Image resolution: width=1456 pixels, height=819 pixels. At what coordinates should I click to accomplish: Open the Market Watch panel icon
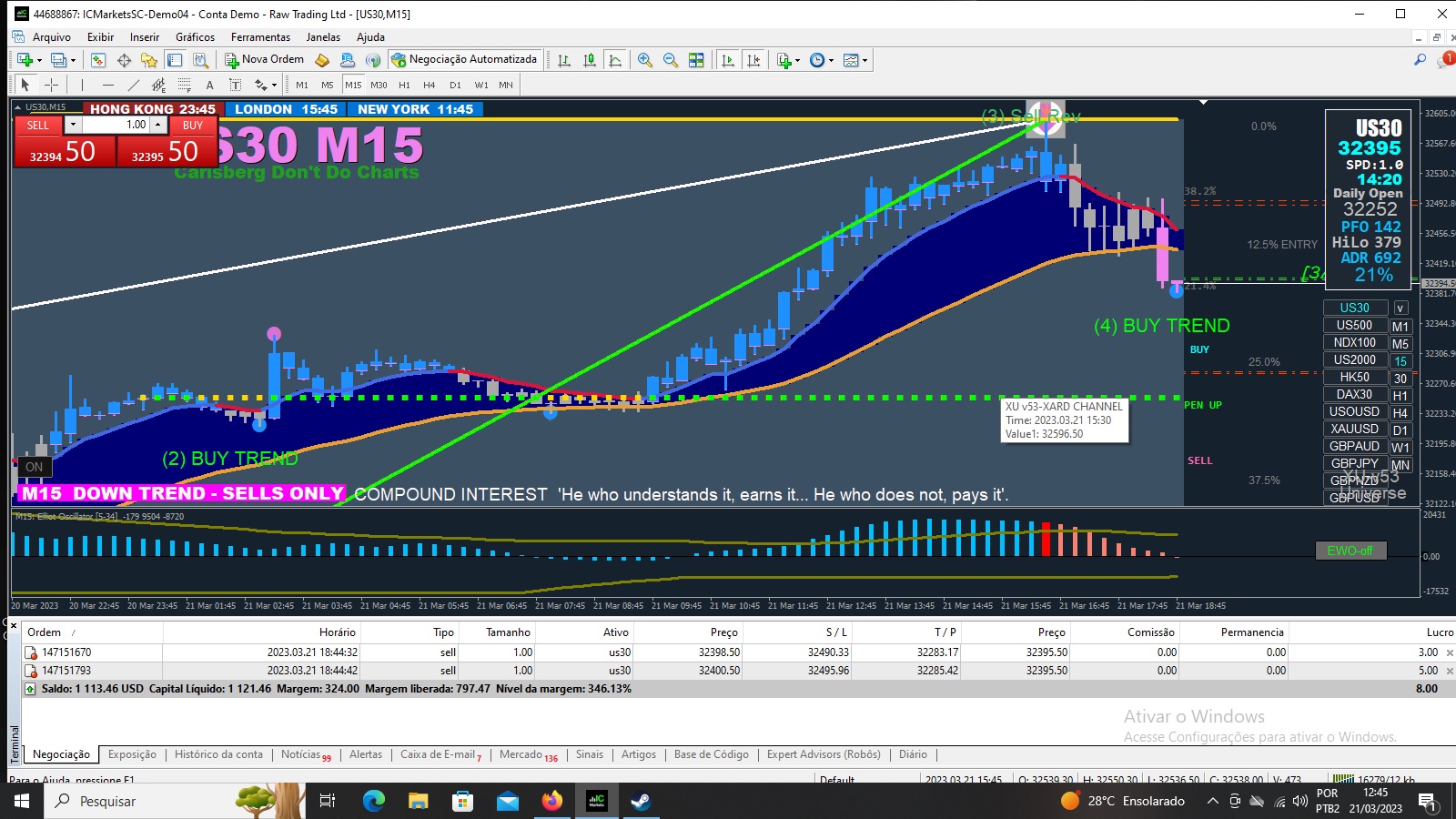coord(98,60)
